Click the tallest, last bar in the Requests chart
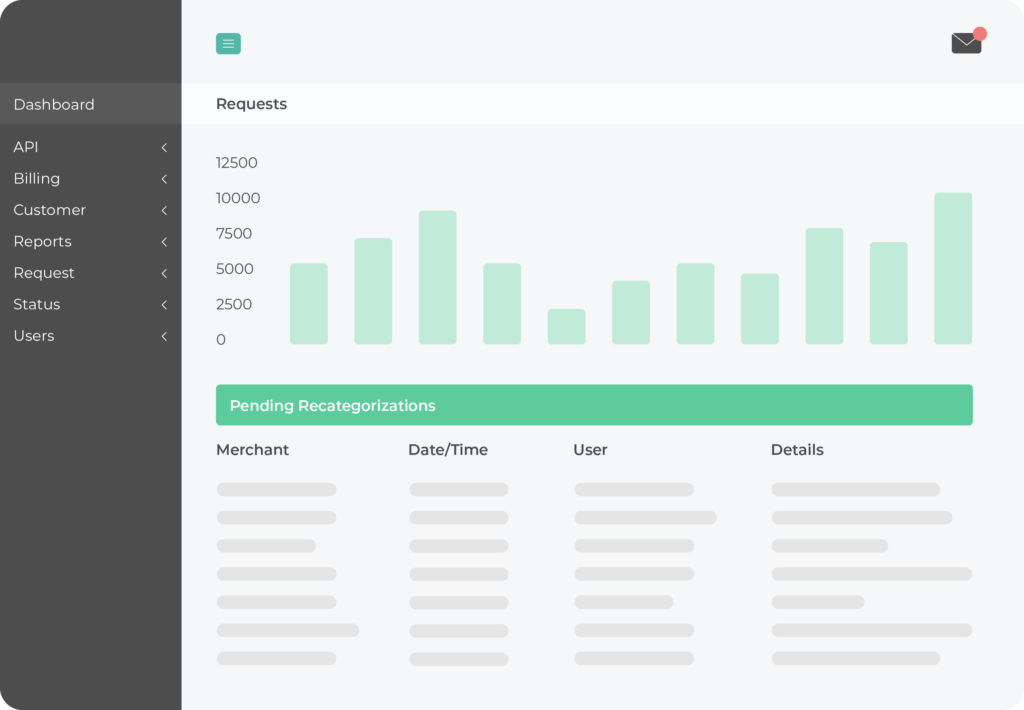The image size is (1024, 710). tap(953, 268)
